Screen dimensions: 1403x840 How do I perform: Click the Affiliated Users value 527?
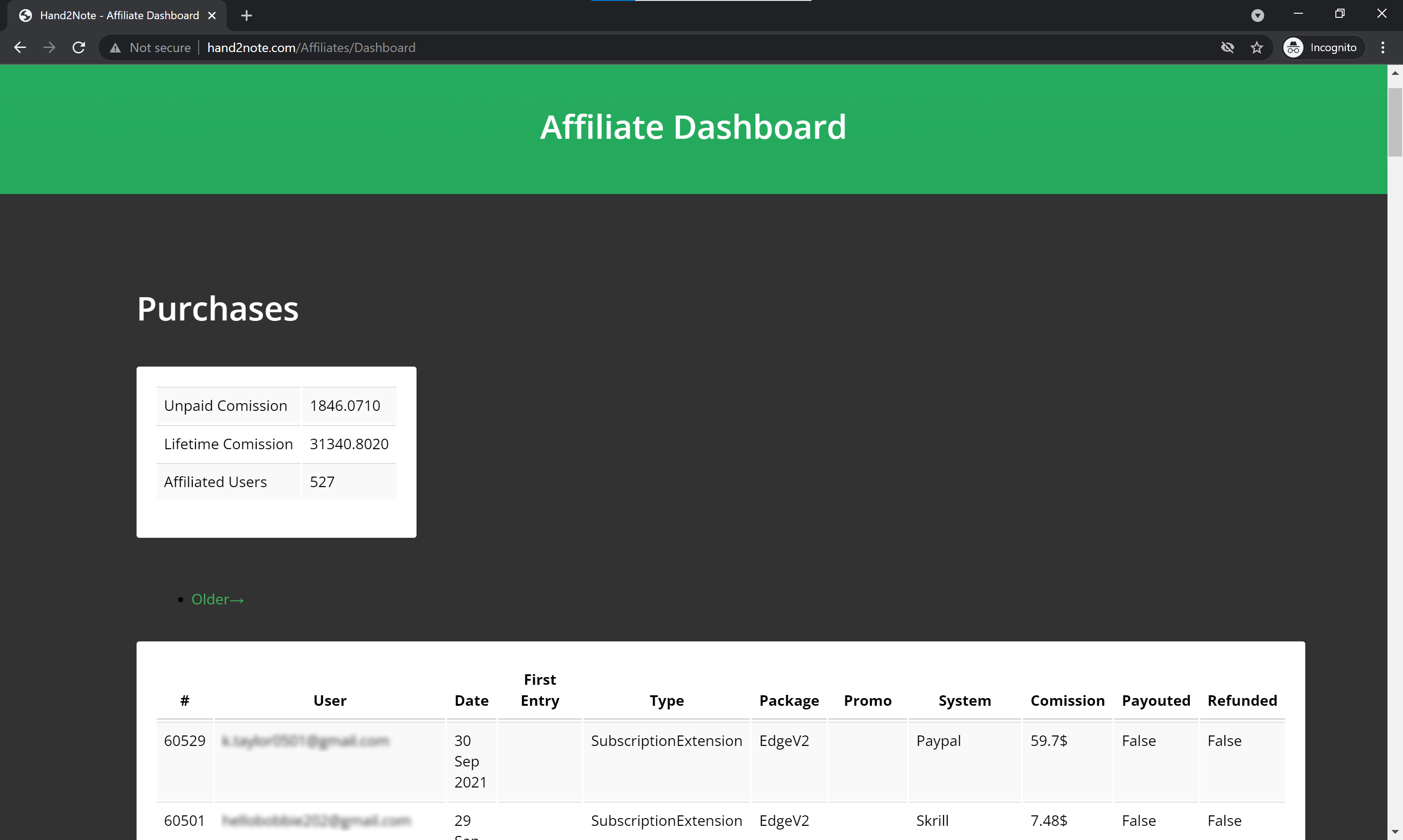click(322, 482)
